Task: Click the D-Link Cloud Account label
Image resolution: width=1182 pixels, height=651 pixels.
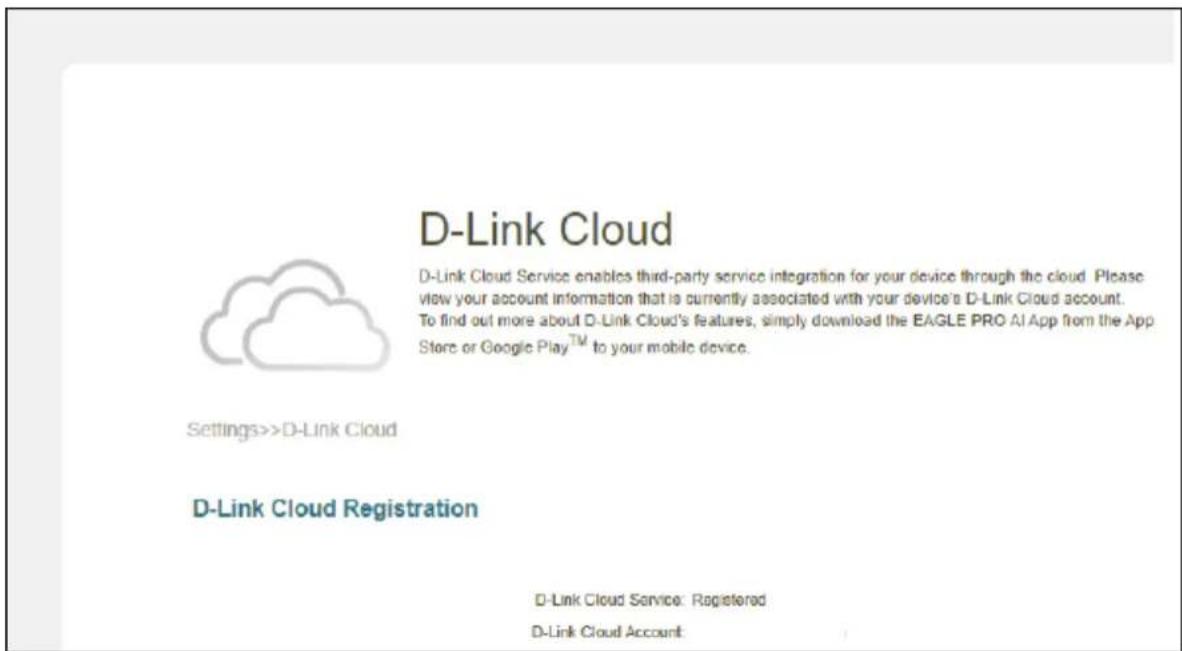Action: pyautogui.click(x=608, y=632)
